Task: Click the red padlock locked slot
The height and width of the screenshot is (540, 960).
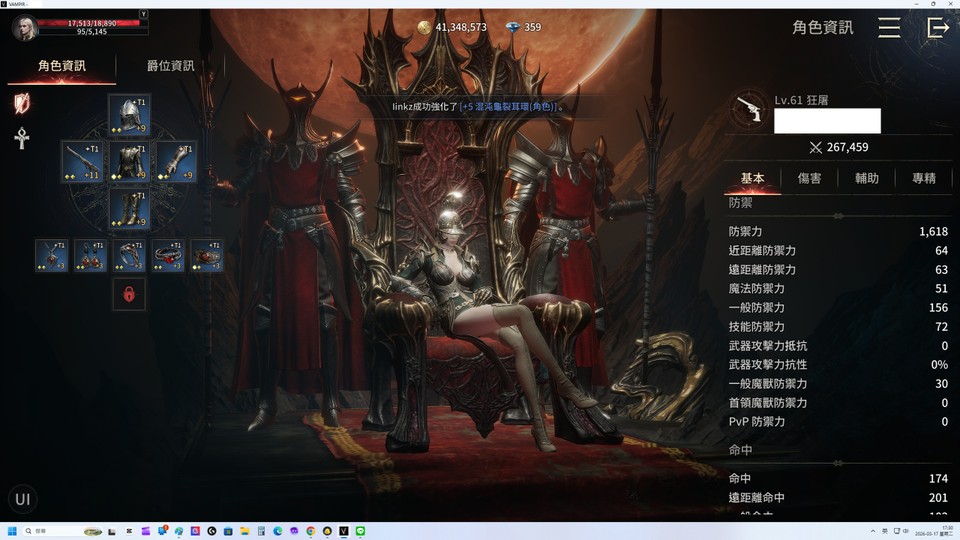Action: pos(129,294)
